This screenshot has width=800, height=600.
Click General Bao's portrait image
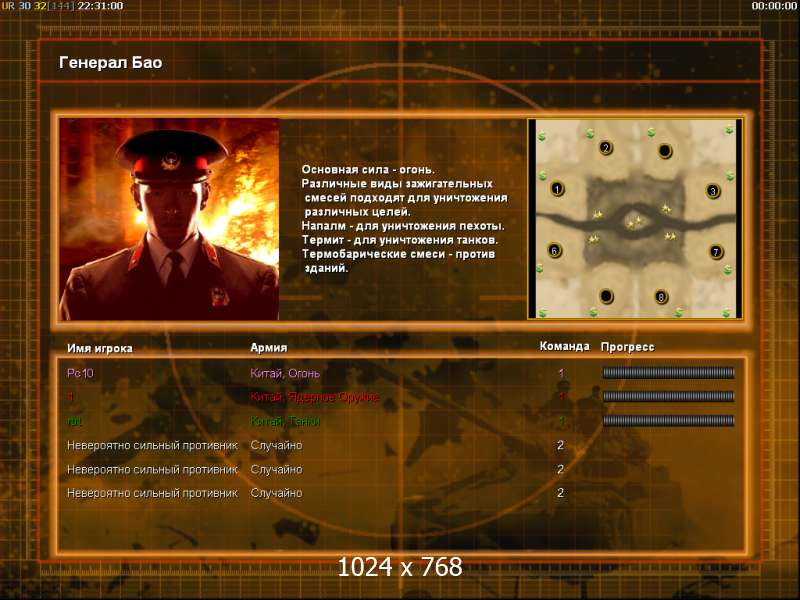coord(169,219)
